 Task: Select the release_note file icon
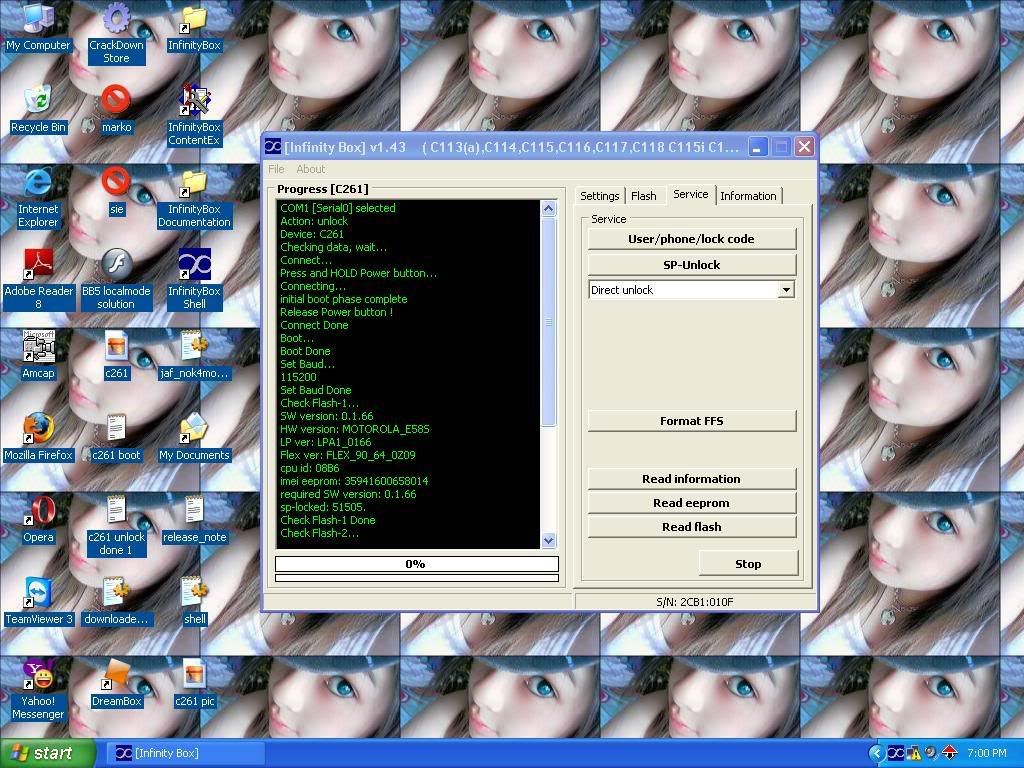[x=194, y=519]
